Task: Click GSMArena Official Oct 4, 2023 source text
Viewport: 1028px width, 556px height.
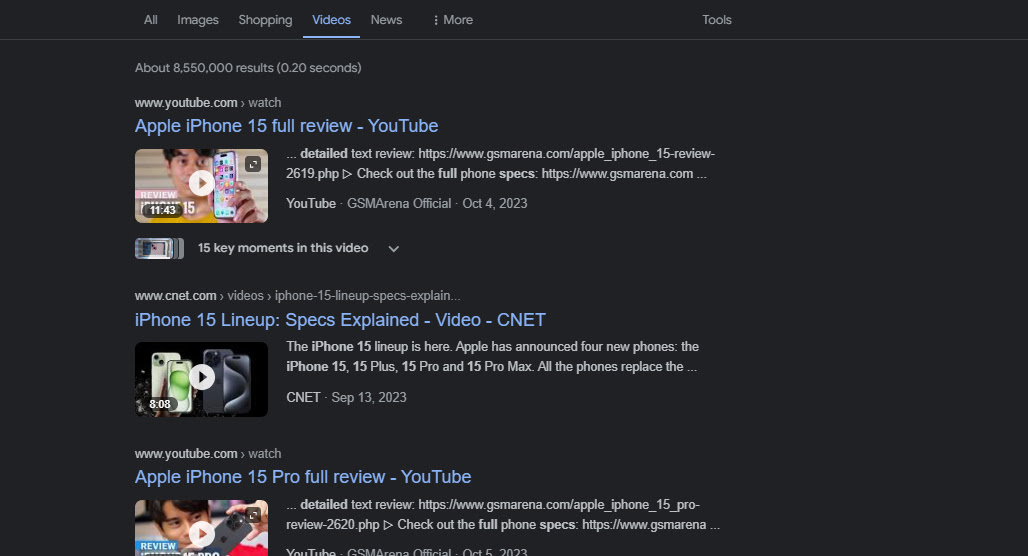Action: click(x=406, y=203)
